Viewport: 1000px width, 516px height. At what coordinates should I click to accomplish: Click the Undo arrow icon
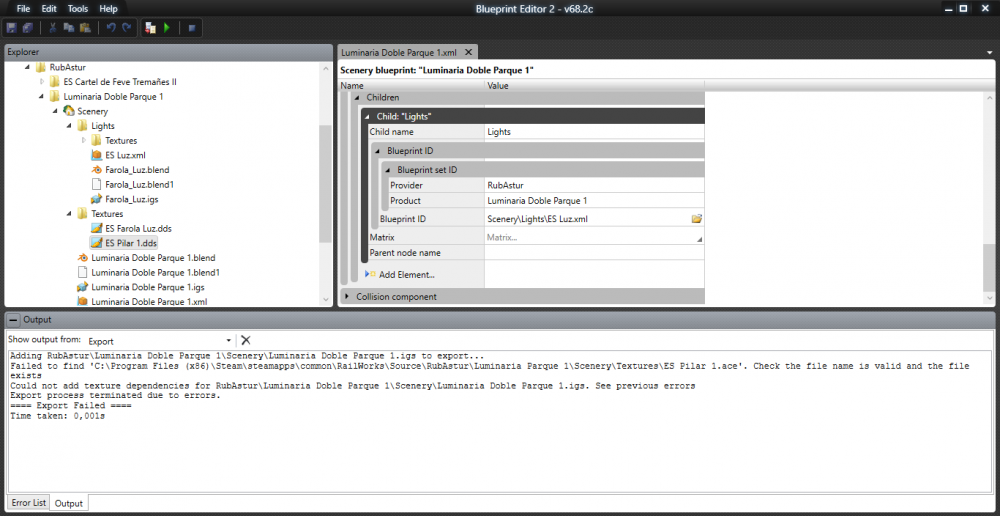pyautogui.click(x=111, y=27)
